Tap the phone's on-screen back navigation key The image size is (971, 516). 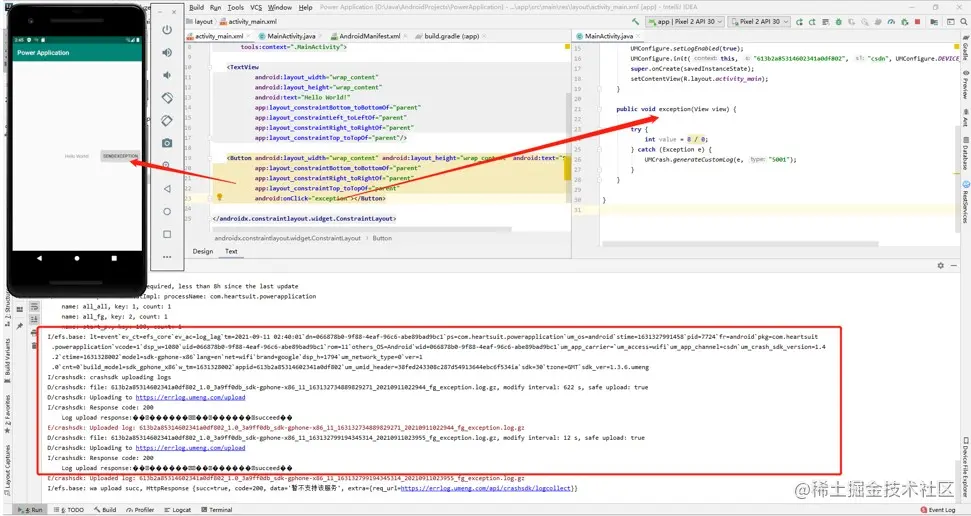pyautogui.click(x=40, y=258)
